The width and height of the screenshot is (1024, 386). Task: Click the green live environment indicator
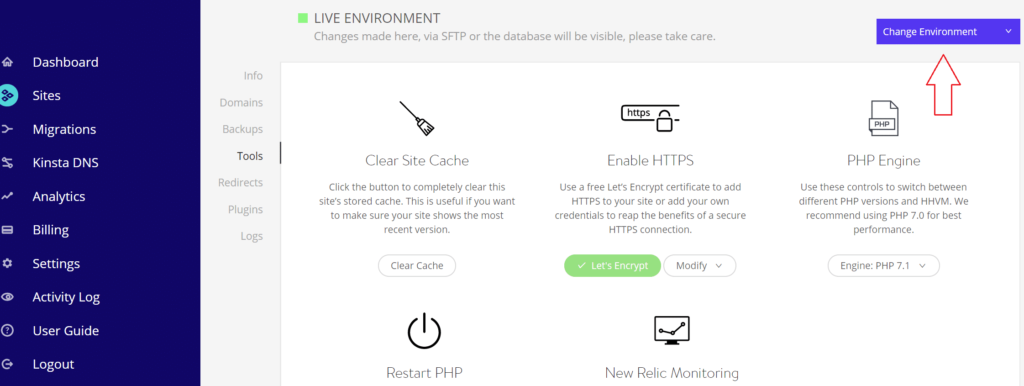click(x=302, y=18)
